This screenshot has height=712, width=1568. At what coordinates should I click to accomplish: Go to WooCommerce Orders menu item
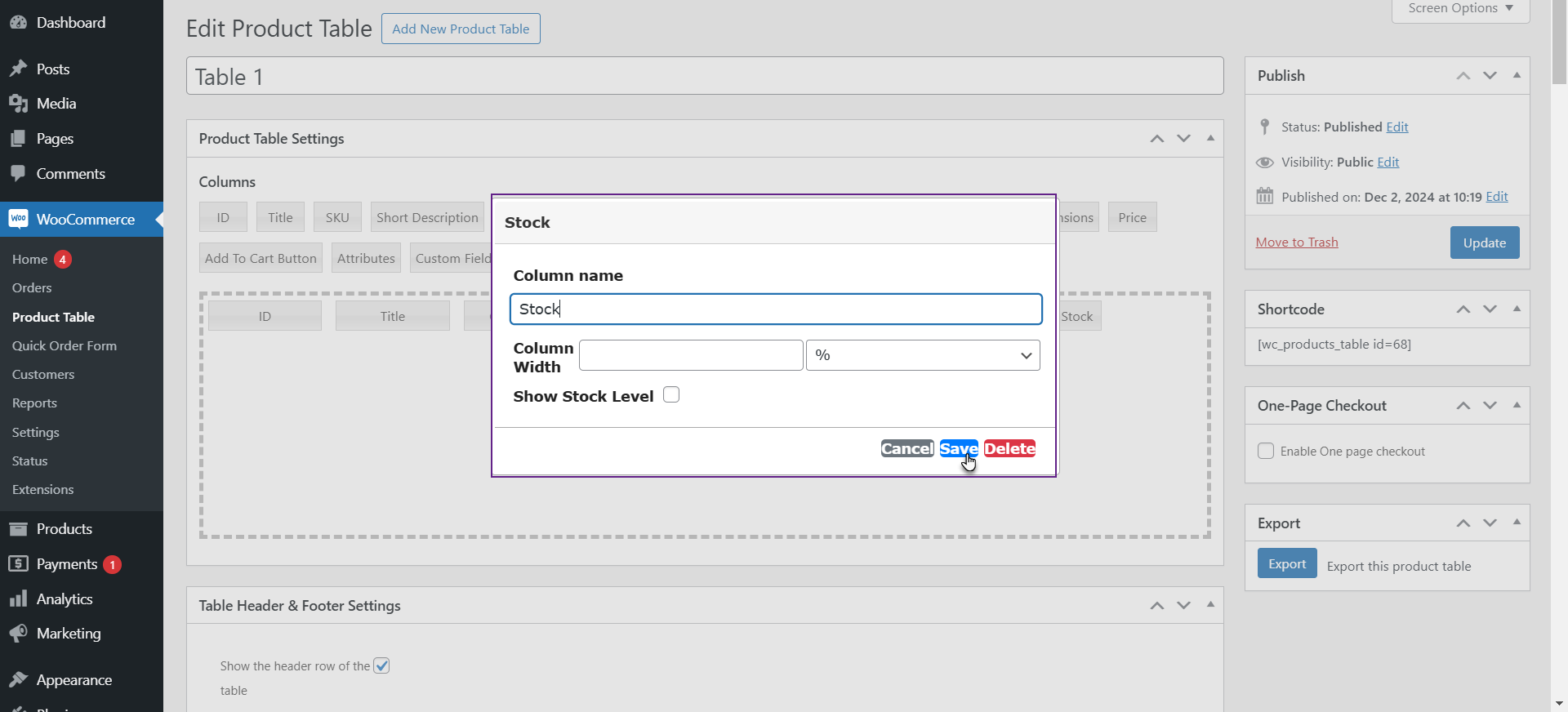pos(32,288)
